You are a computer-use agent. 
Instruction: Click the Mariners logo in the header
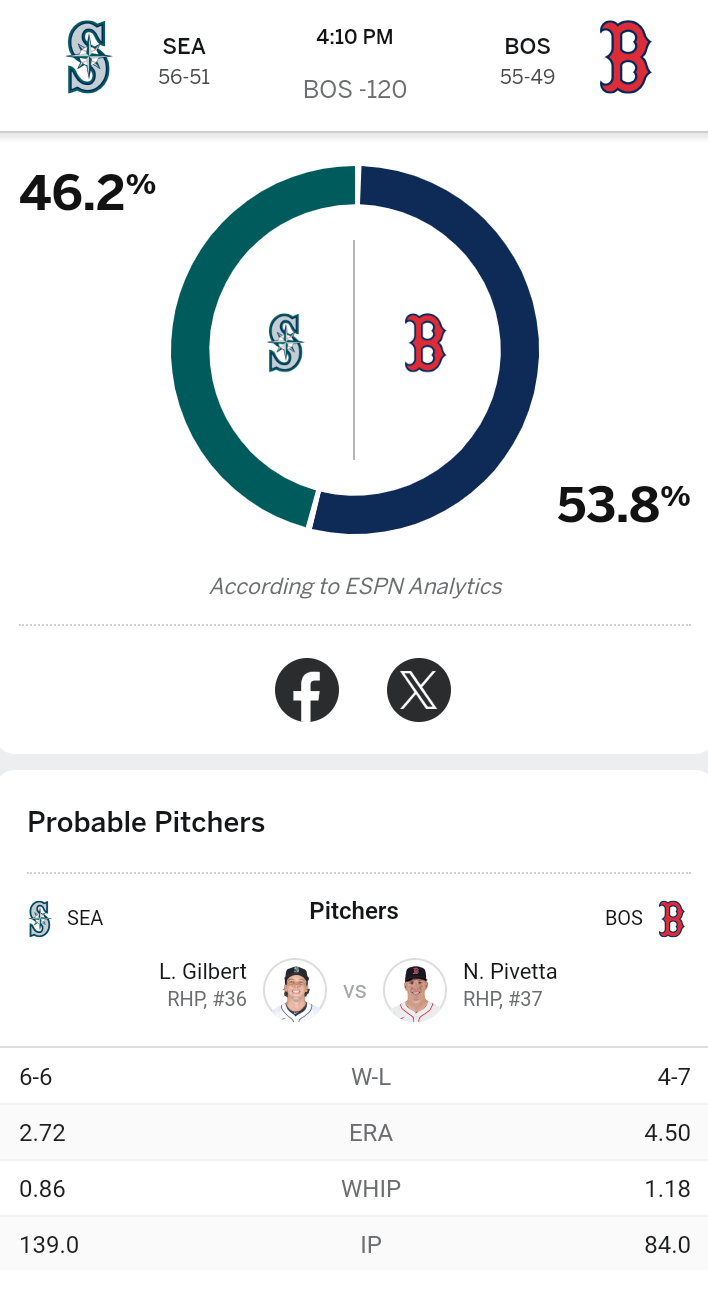(88, 57)
